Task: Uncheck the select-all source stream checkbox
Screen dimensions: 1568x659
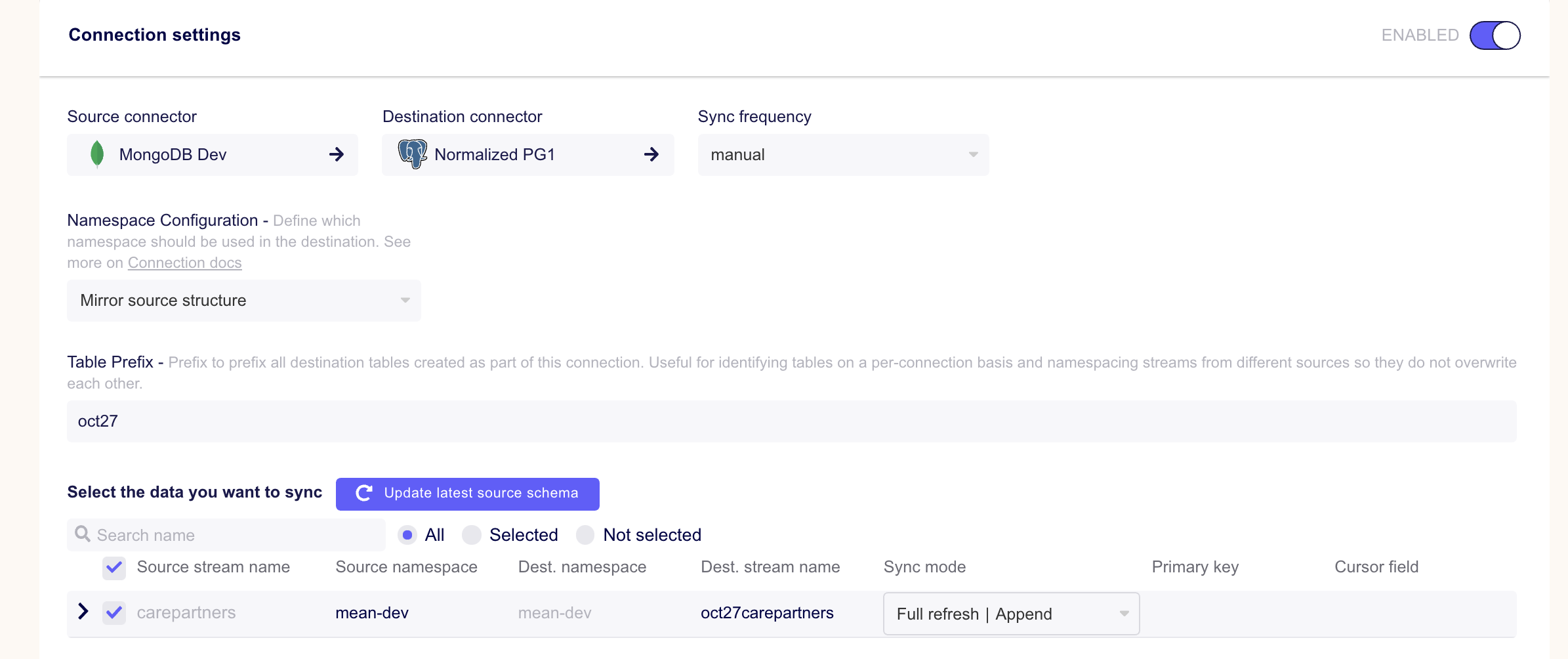Action: click(113, 567)
